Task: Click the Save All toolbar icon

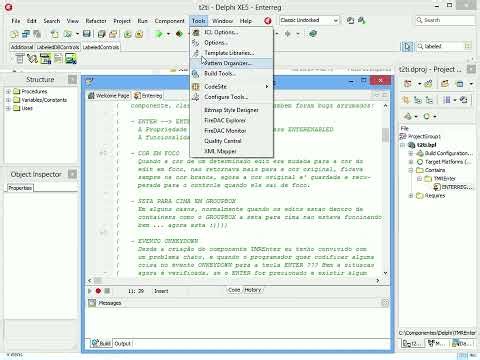Action: tap(102, 34)
